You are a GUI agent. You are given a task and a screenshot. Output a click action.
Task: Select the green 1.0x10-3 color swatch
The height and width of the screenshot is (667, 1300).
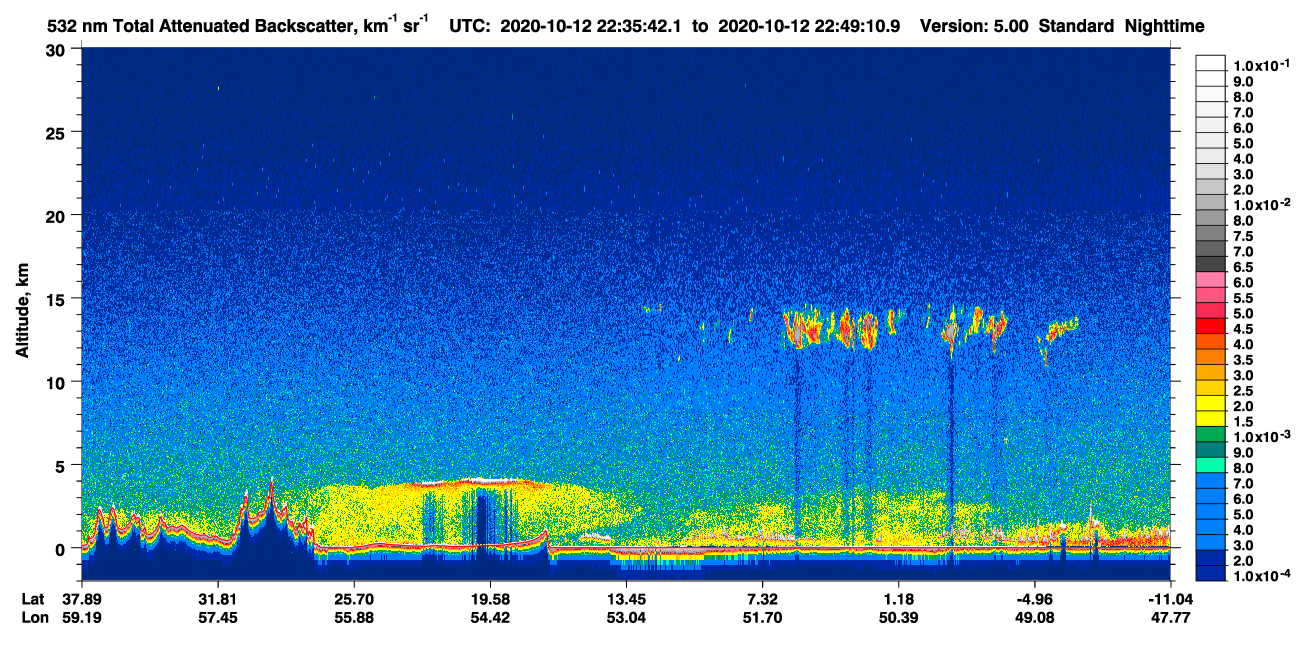pos(1210,435)
